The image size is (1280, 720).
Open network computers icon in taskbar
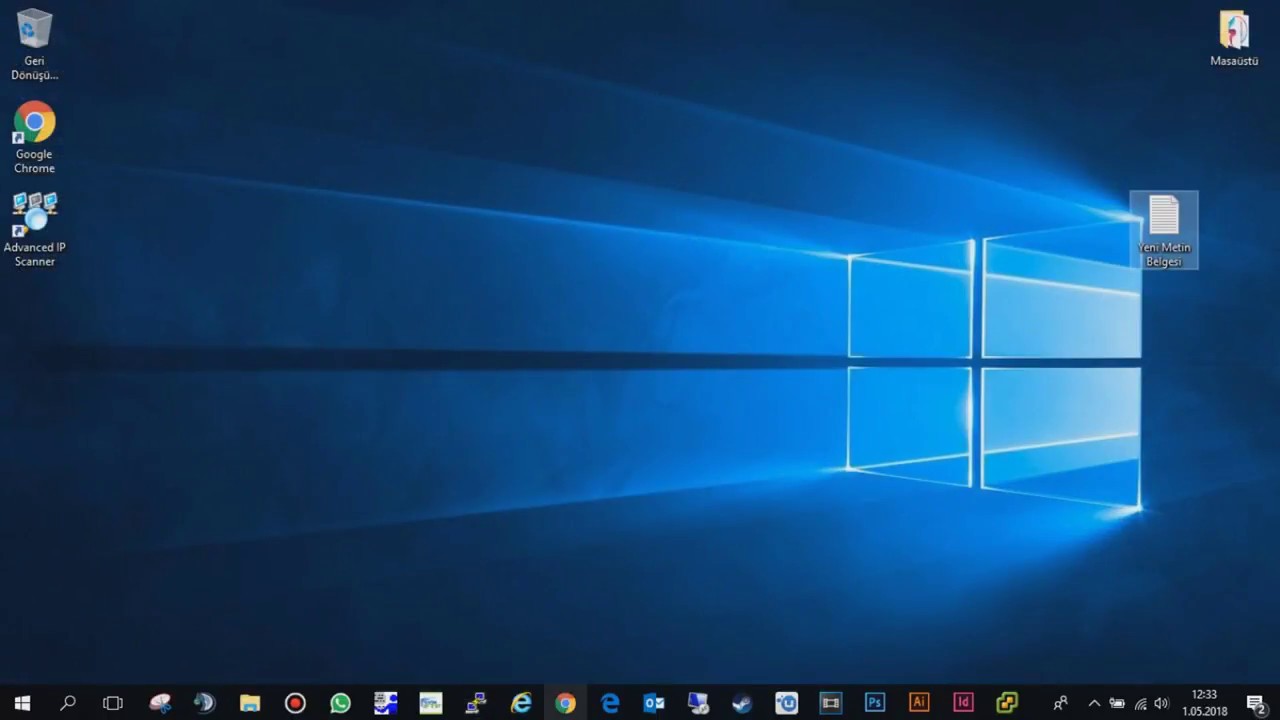(476, 703)
